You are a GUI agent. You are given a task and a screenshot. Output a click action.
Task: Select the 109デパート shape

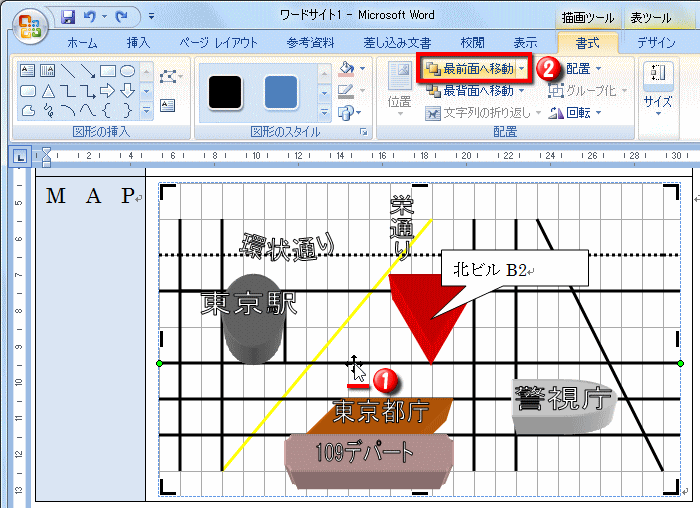pos(369,461)
